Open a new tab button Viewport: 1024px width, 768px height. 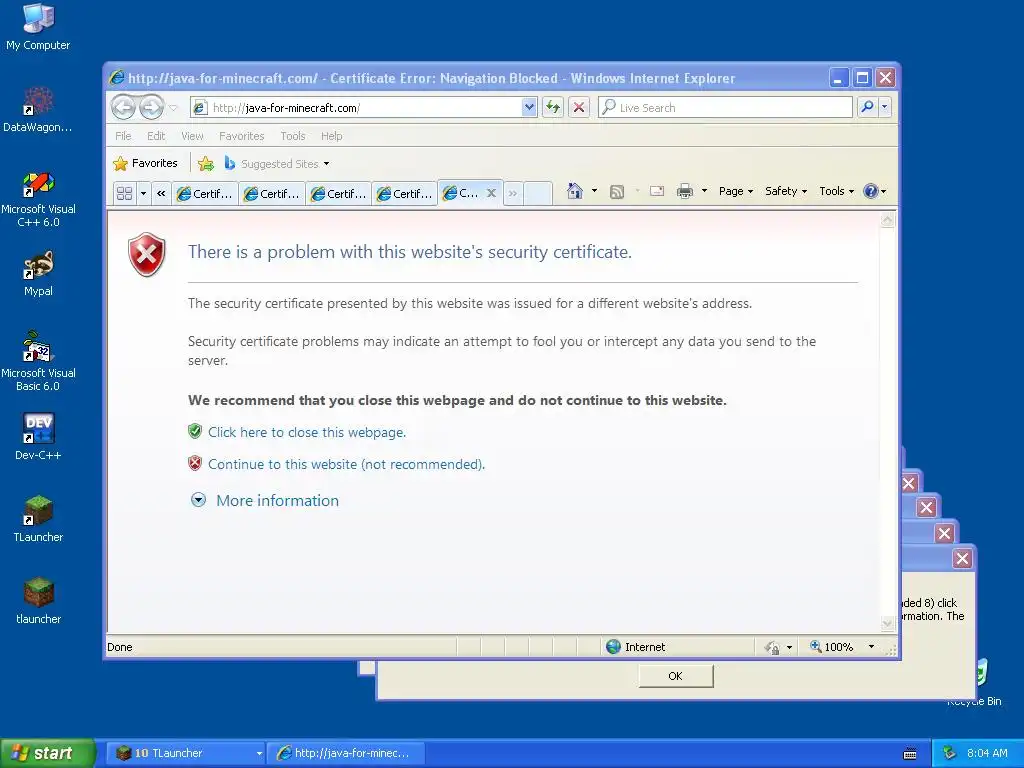538,193
